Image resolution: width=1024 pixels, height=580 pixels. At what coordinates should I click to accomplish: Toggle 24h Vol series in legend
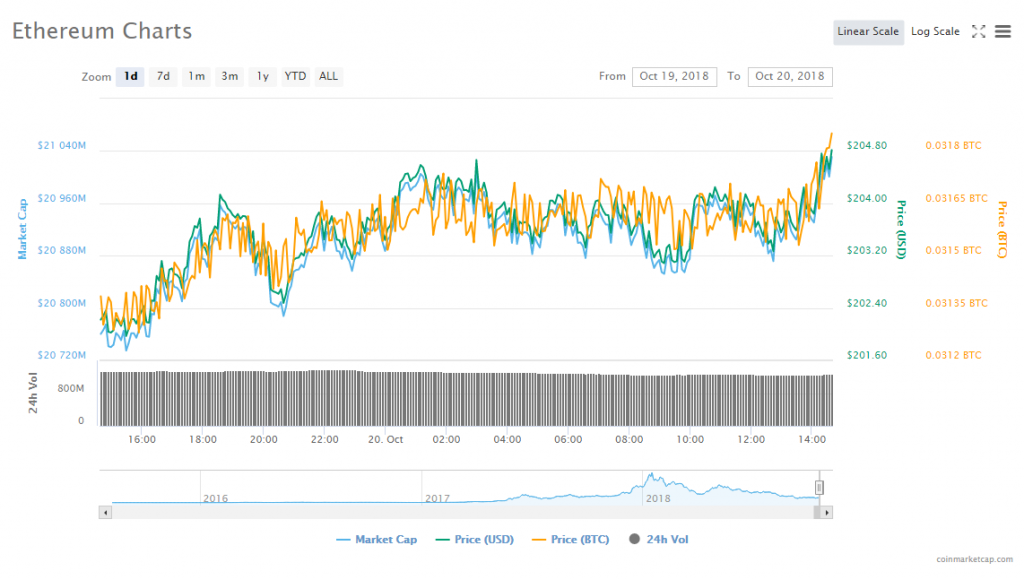[x=659, y=540]
